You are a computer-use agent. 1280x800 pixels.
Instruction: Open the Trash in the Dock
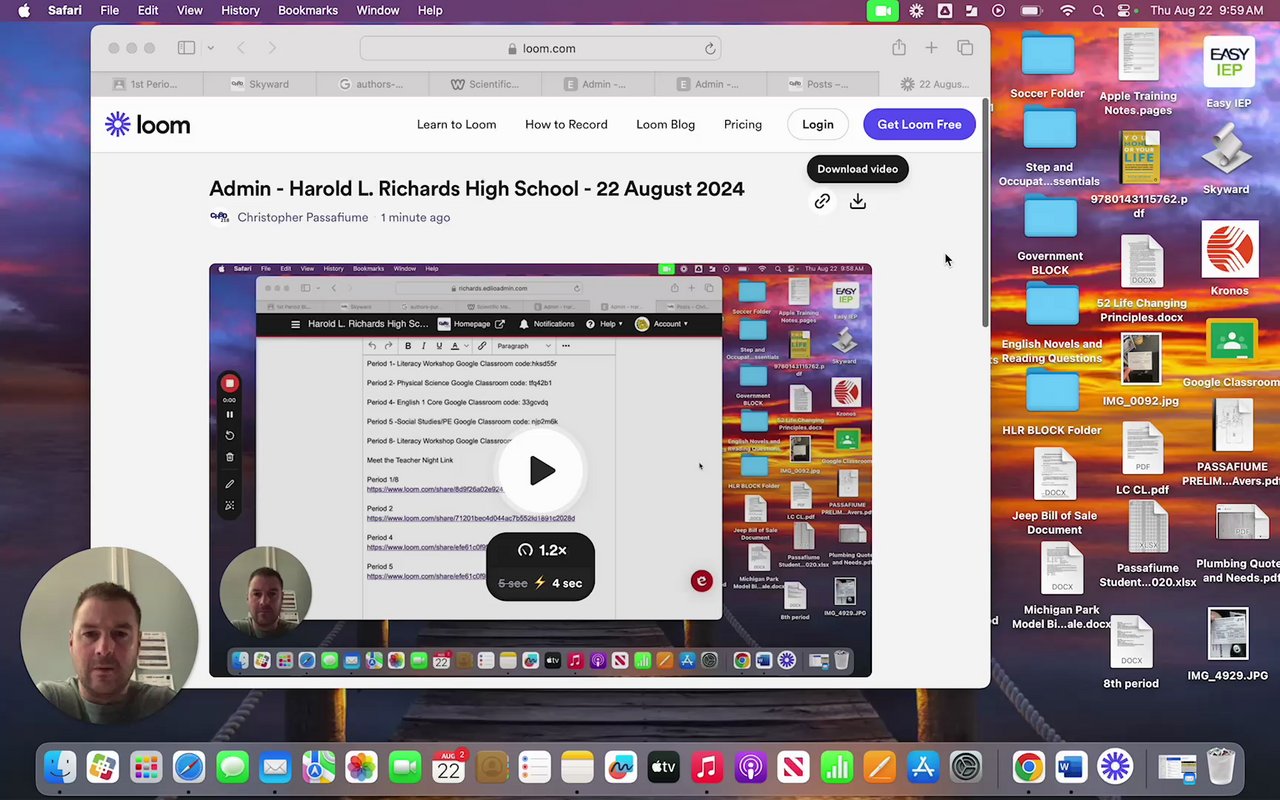point(1221,768)
